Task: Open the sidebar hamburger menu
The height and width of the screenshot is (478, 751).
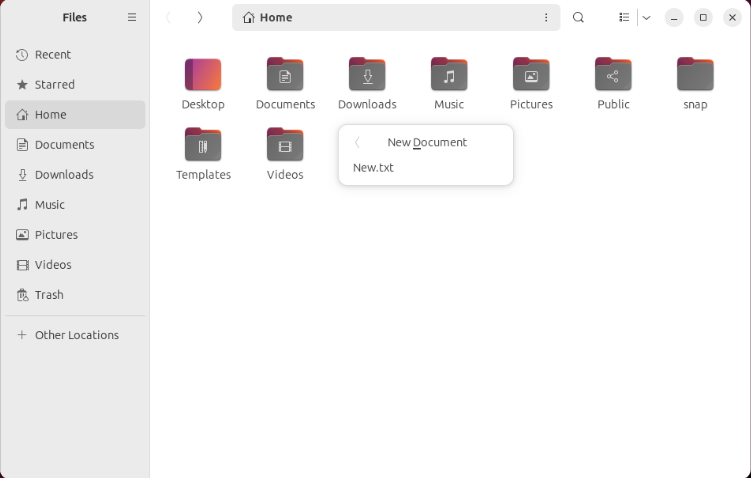Action: click(132, 18)
